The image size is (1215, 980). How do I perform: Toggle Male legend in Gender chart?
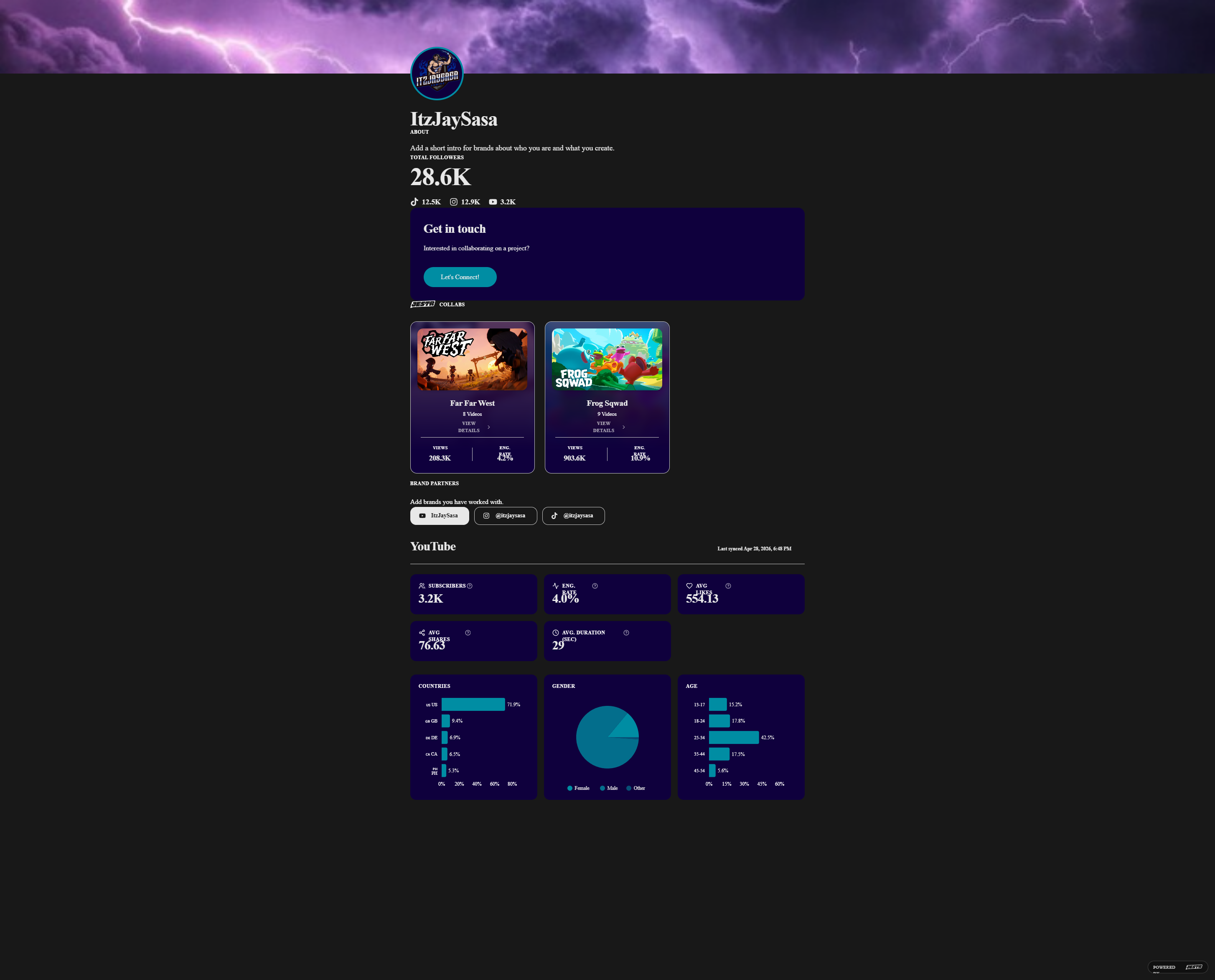[x=609, y=788]
